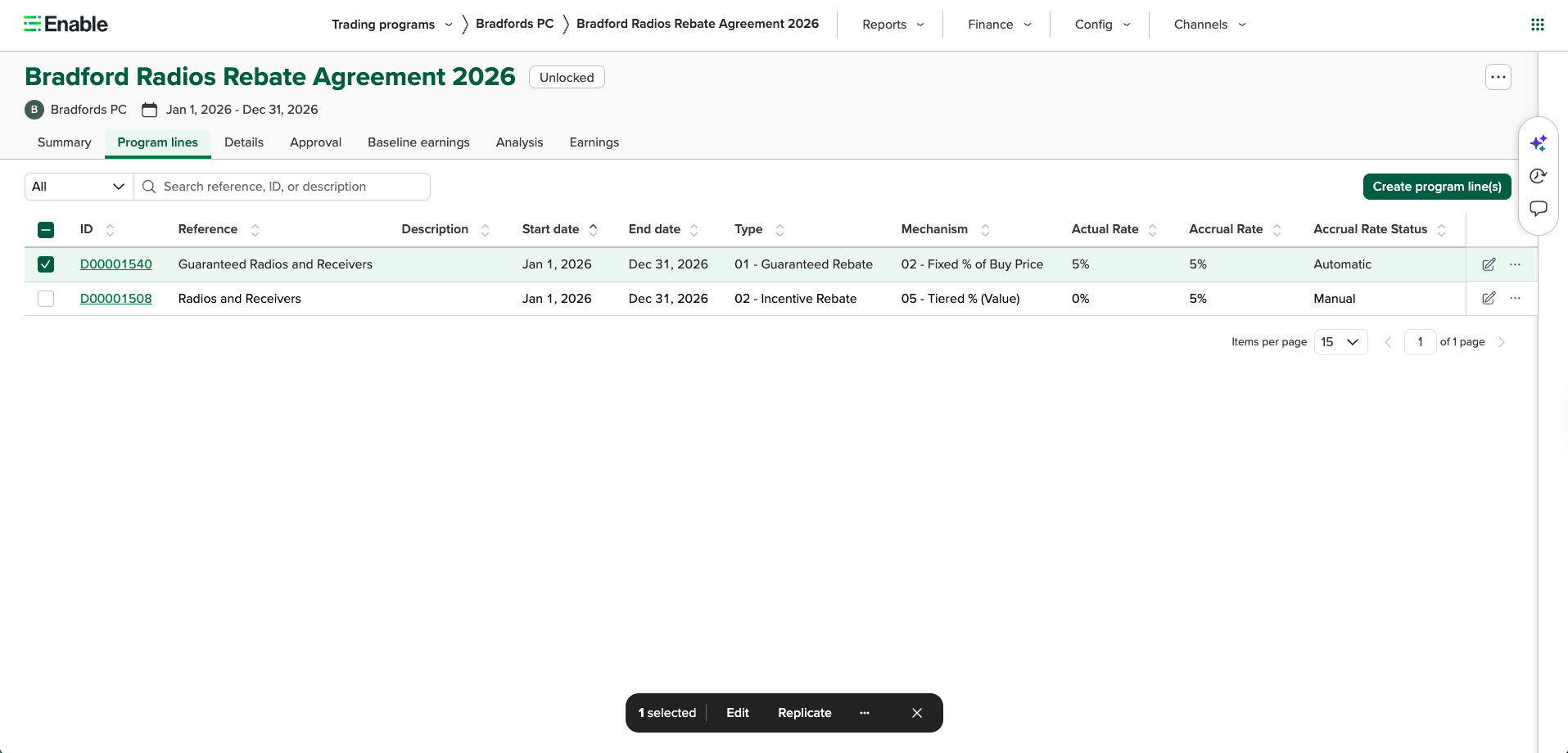The width and height of the screenshot is (1568, 753).
Task: Toggle the select-all header checkbox
Action: (46, 230)
